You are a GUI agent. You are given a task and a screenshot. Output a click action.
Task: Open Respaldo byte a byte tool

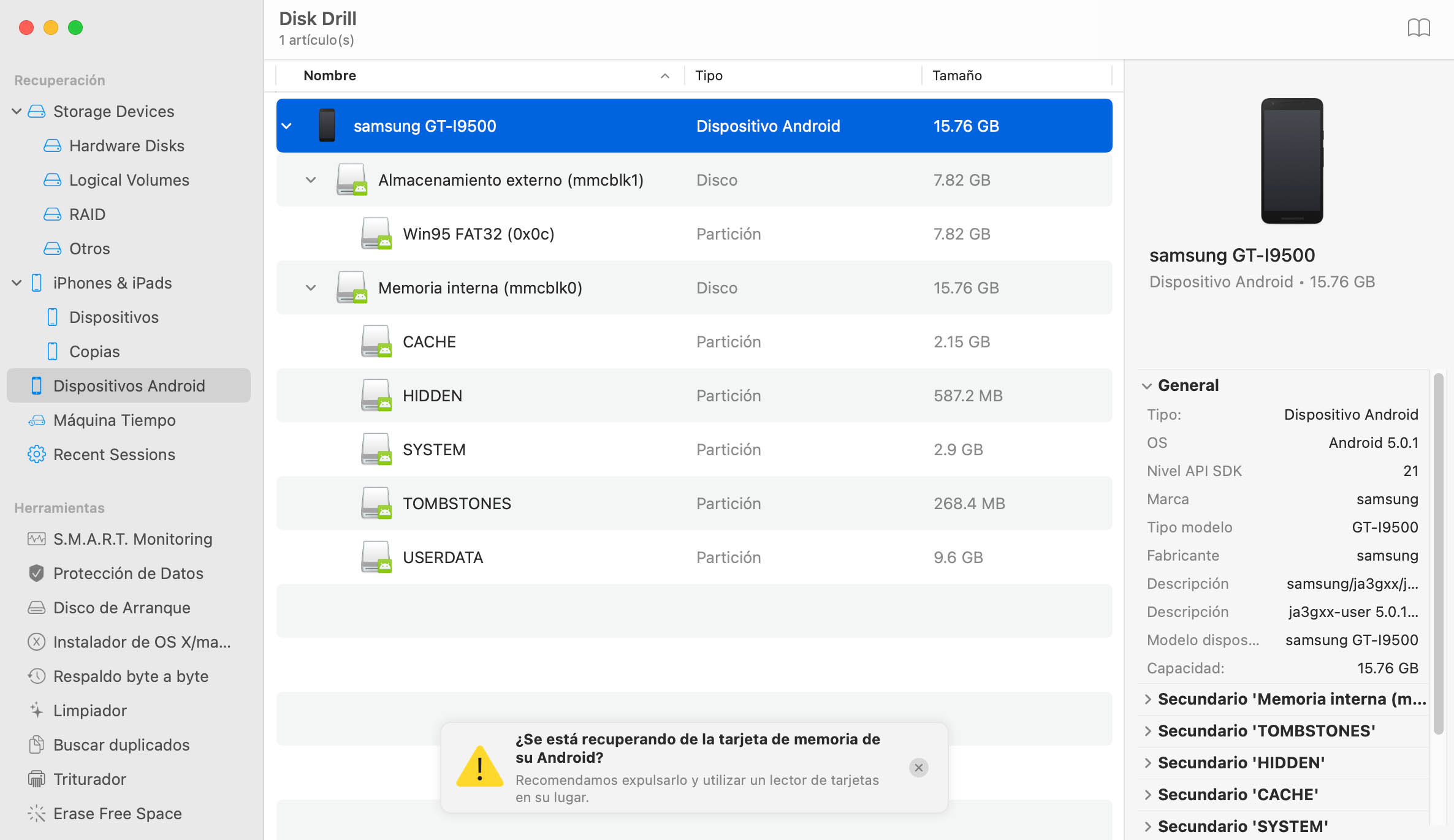coord(130,675)
